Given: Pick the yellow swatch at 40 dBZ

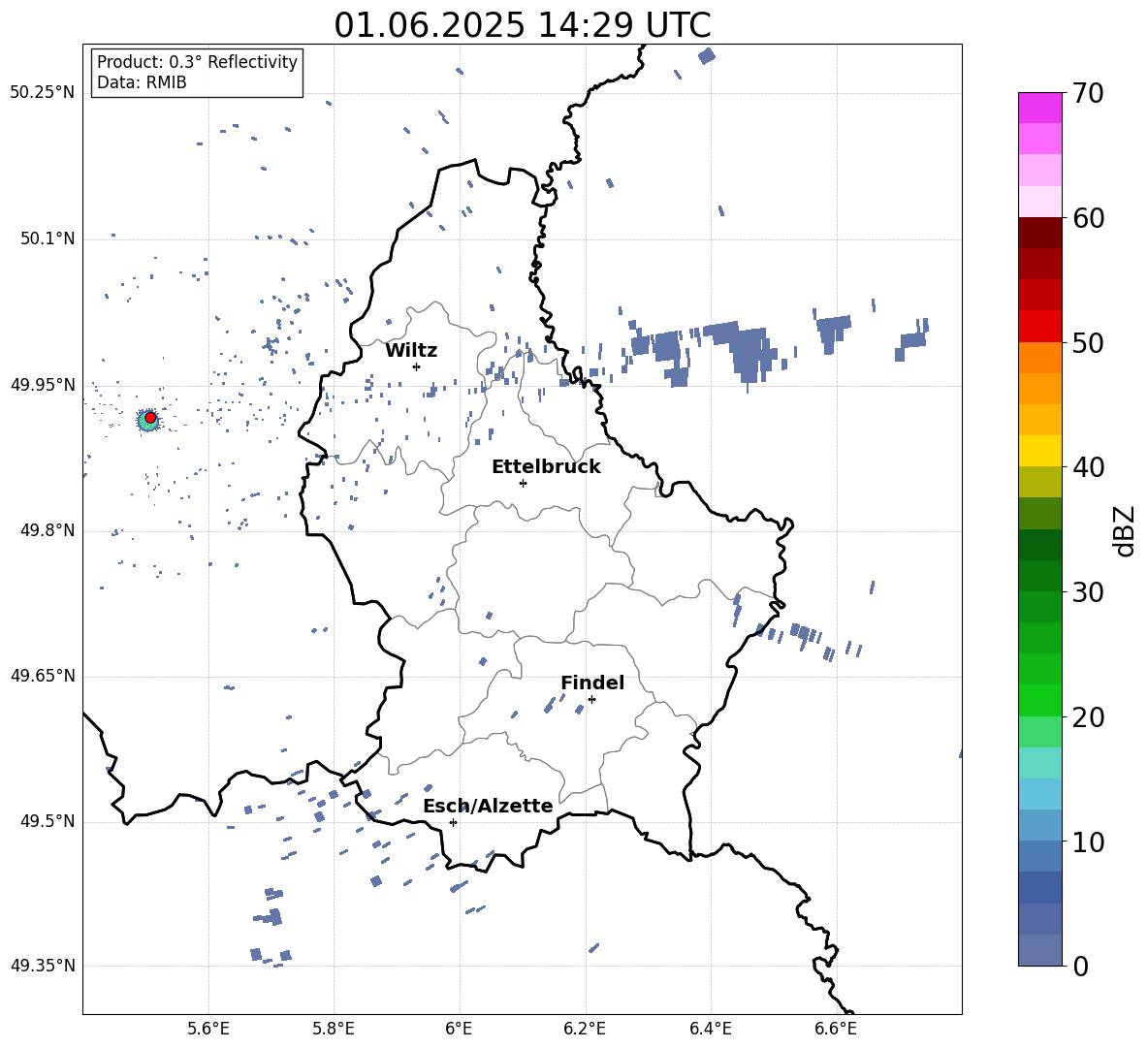Looking at the screenshot, I should [x=1039, y=451].
